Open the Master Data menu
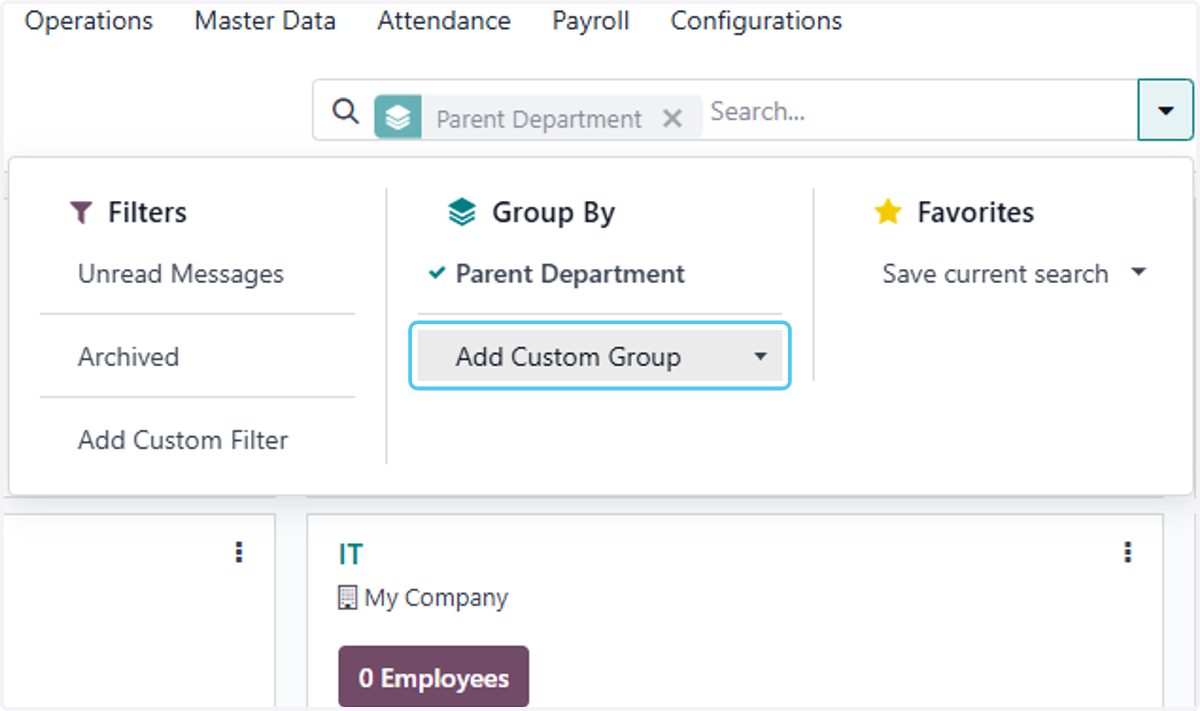Viewport: 1200px width, 711px height. tap(265, 21)
